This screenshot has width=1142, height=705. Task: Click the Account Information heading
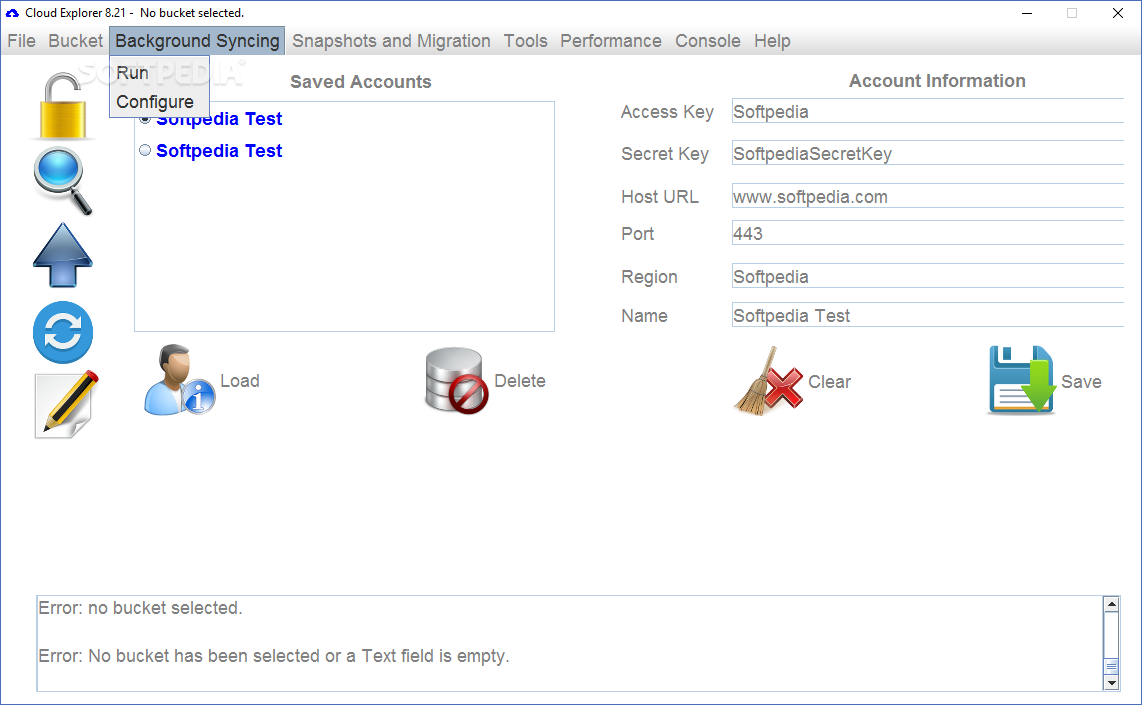pos(937,81)
